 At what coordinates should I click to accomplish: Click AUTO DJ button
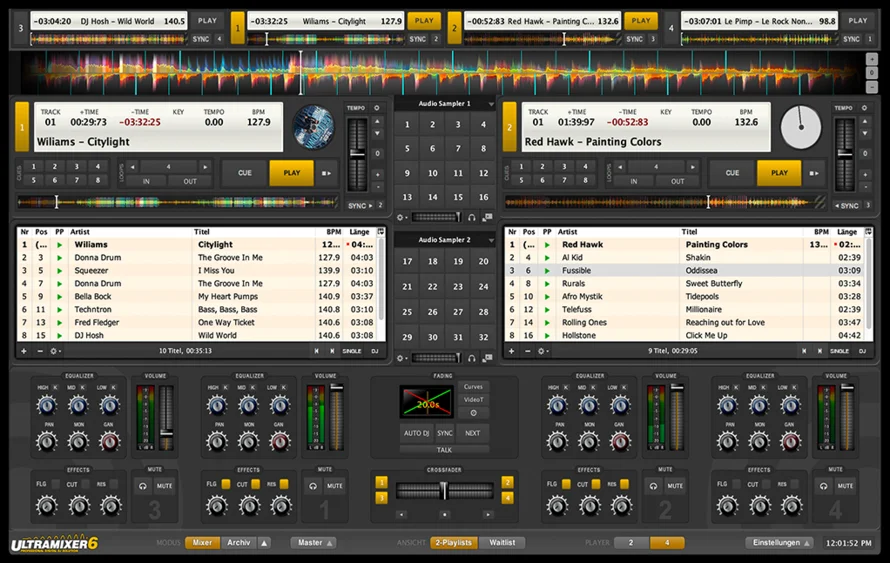point(416,433)
